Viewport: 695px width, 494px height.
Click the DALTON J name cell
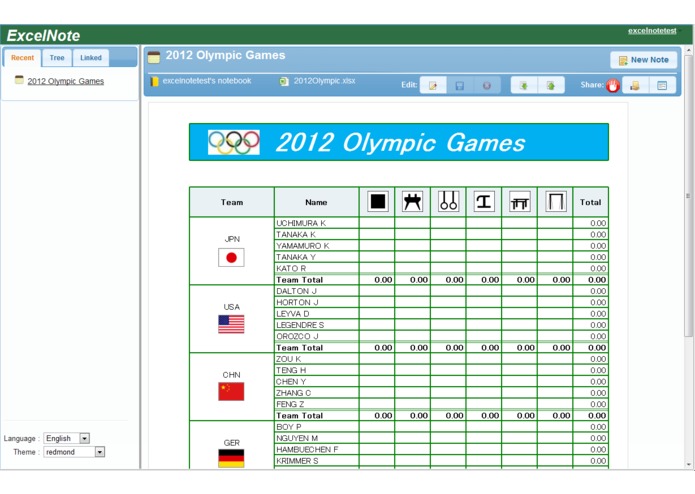tap(316, 291)
